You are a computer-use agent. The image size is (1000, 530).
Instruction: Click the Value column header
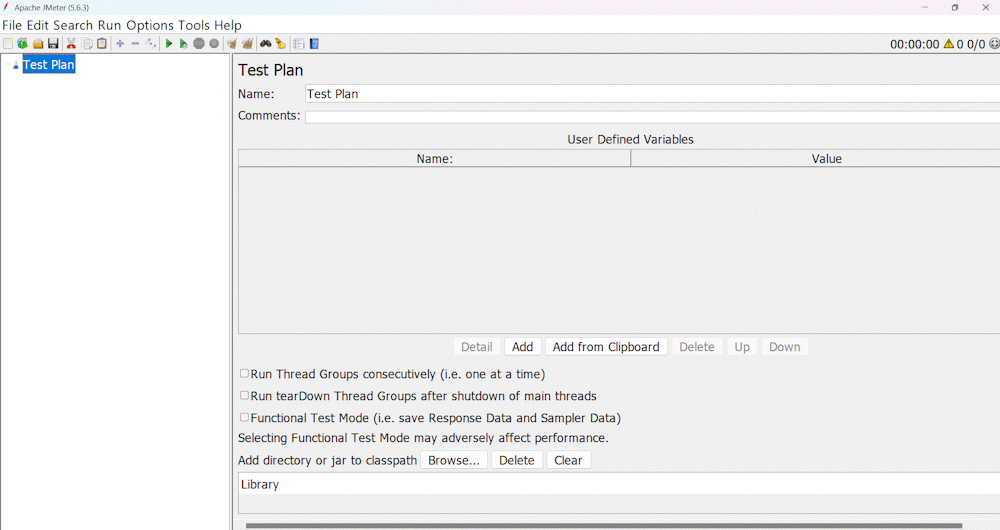[x=815, y=159]
